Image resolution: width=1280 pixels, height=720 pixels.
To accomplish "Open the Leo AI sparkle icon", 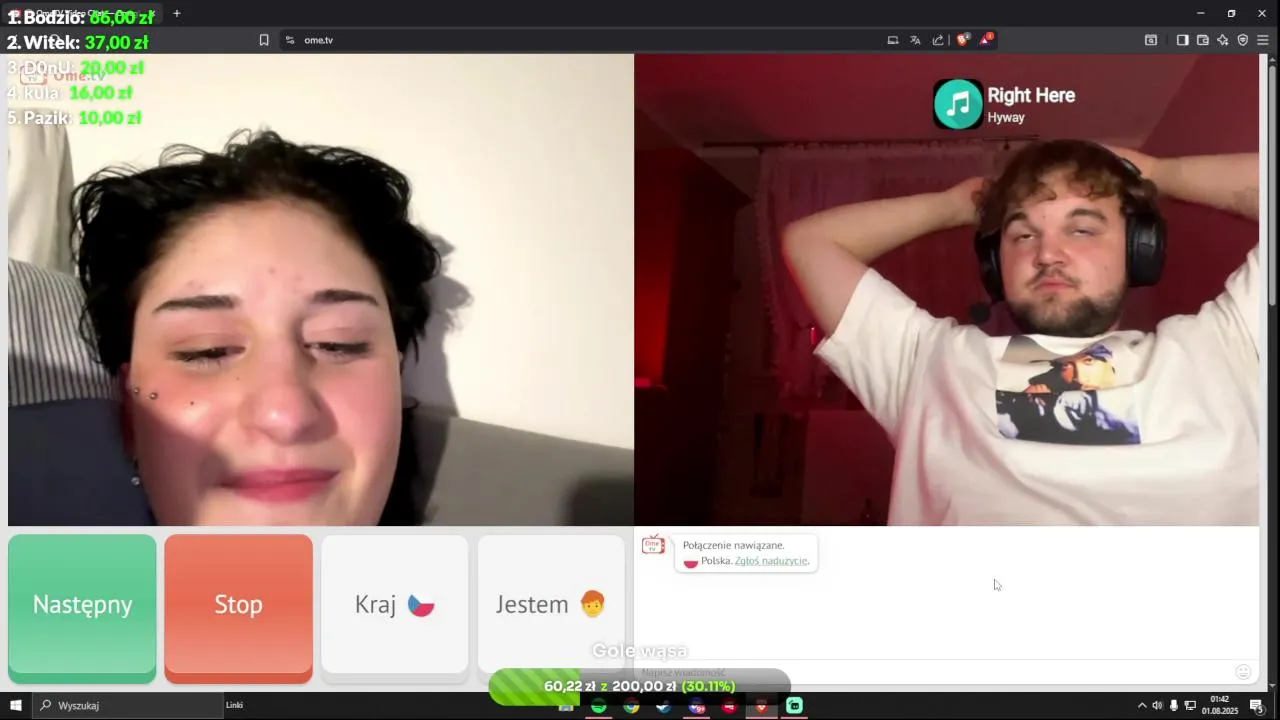I will (1222, 40).
